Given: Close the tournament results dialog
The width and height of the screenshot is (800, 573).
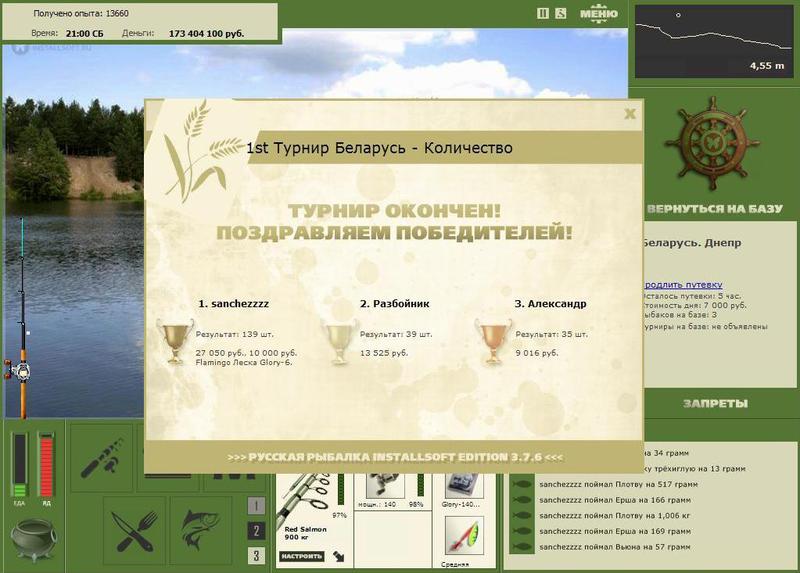Looking at the screenshot, I should [630, 114].
